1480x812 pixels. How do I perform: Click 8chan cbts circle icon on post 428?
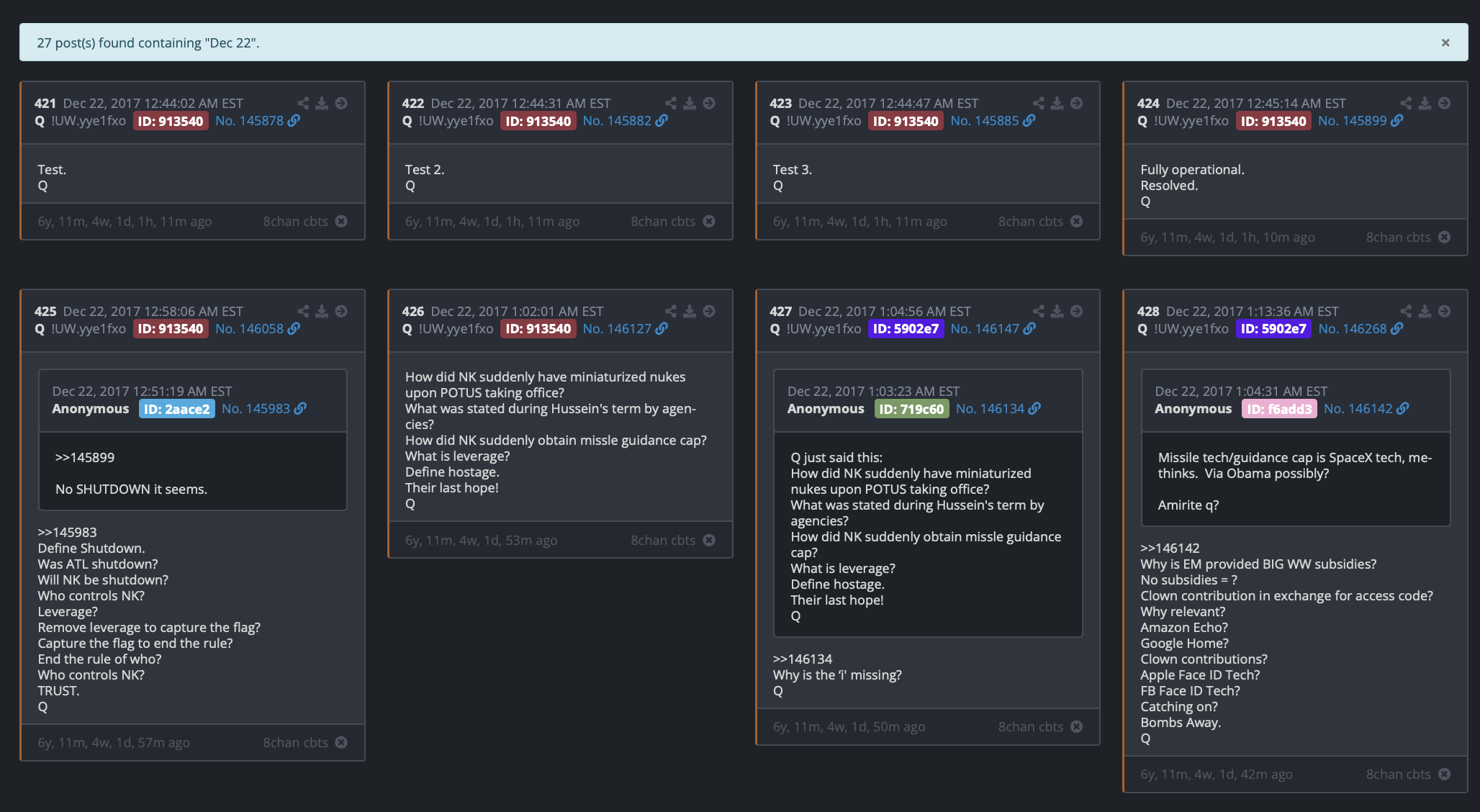pos(1445,775)
